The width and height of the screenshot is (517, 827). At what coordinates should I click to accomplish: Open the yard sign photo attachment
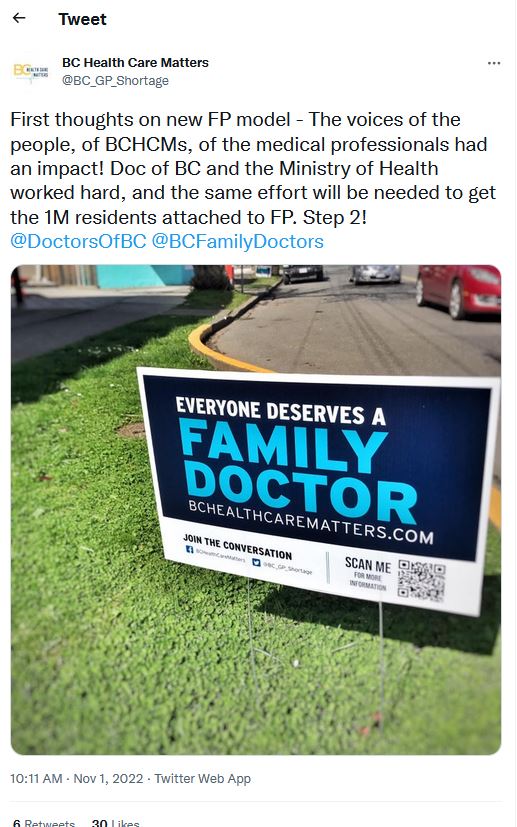tap(256, 509)
